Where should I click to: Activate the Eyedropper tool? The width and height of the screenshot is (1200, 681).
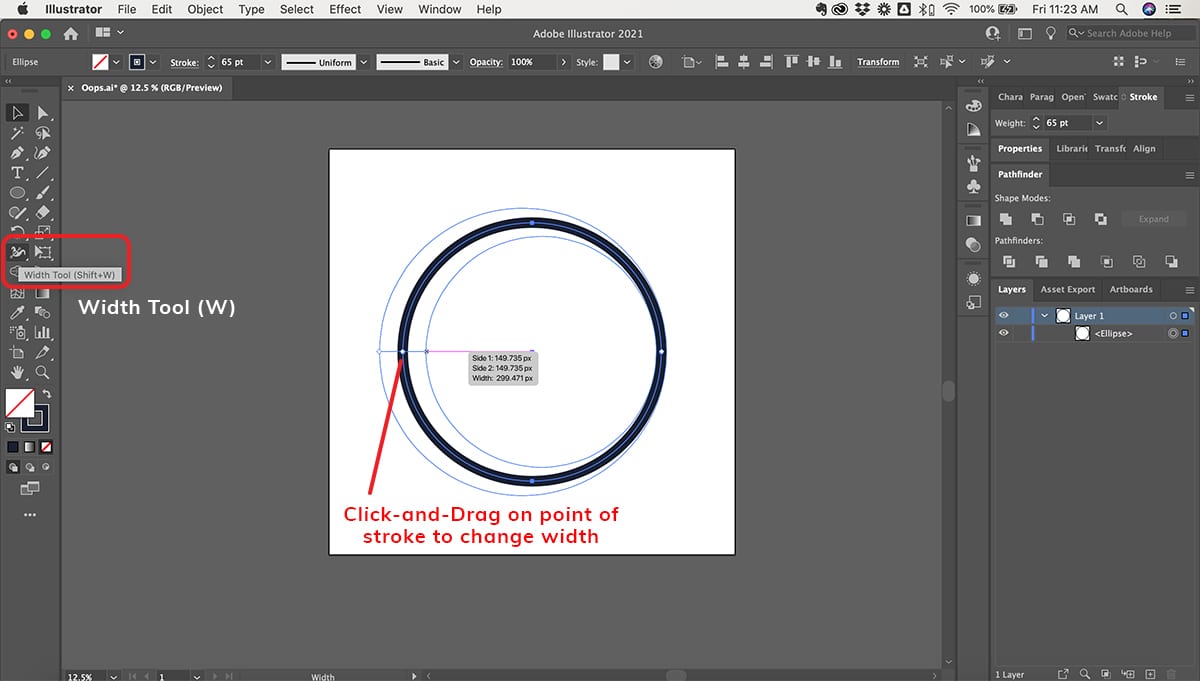18,313
